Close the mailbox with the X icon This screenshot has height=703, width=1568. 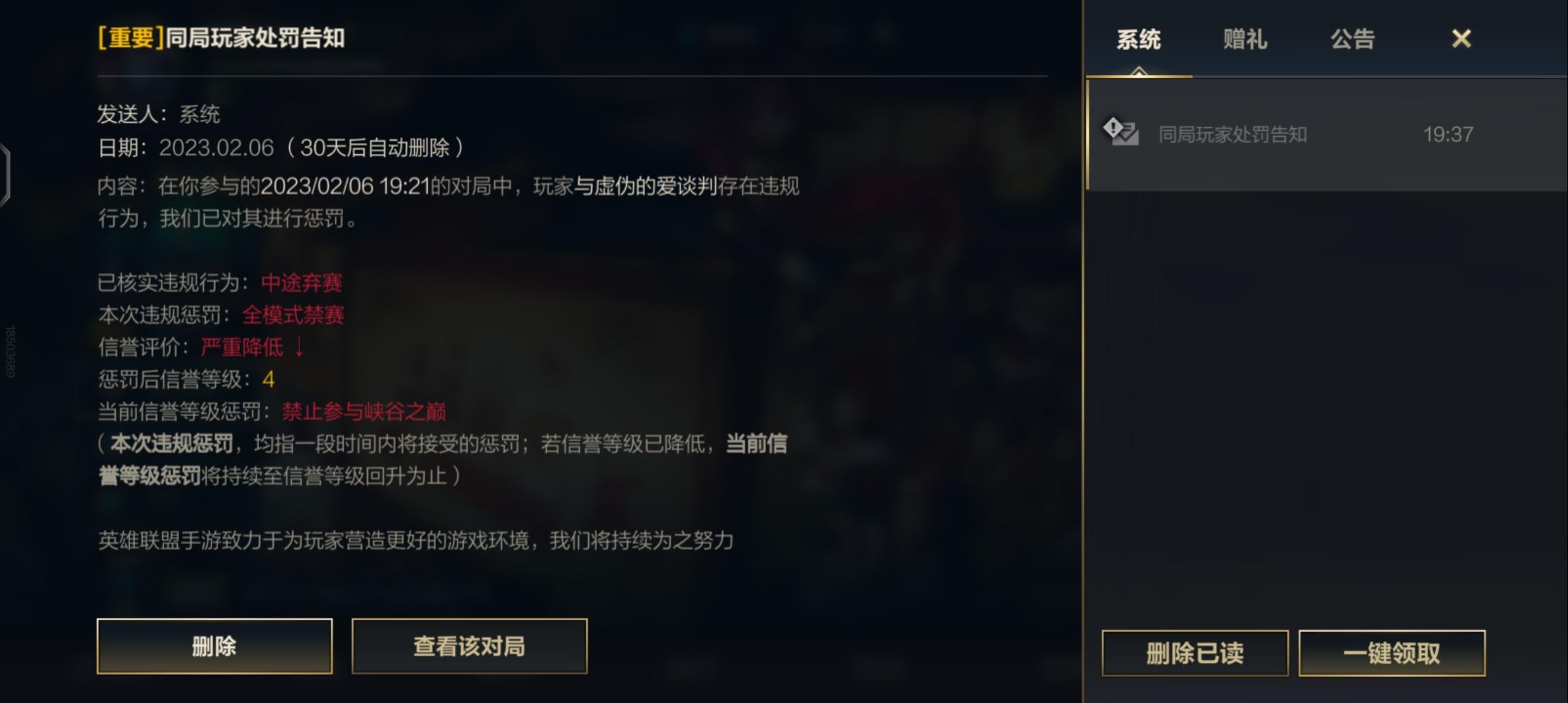tap(1461, 38)
